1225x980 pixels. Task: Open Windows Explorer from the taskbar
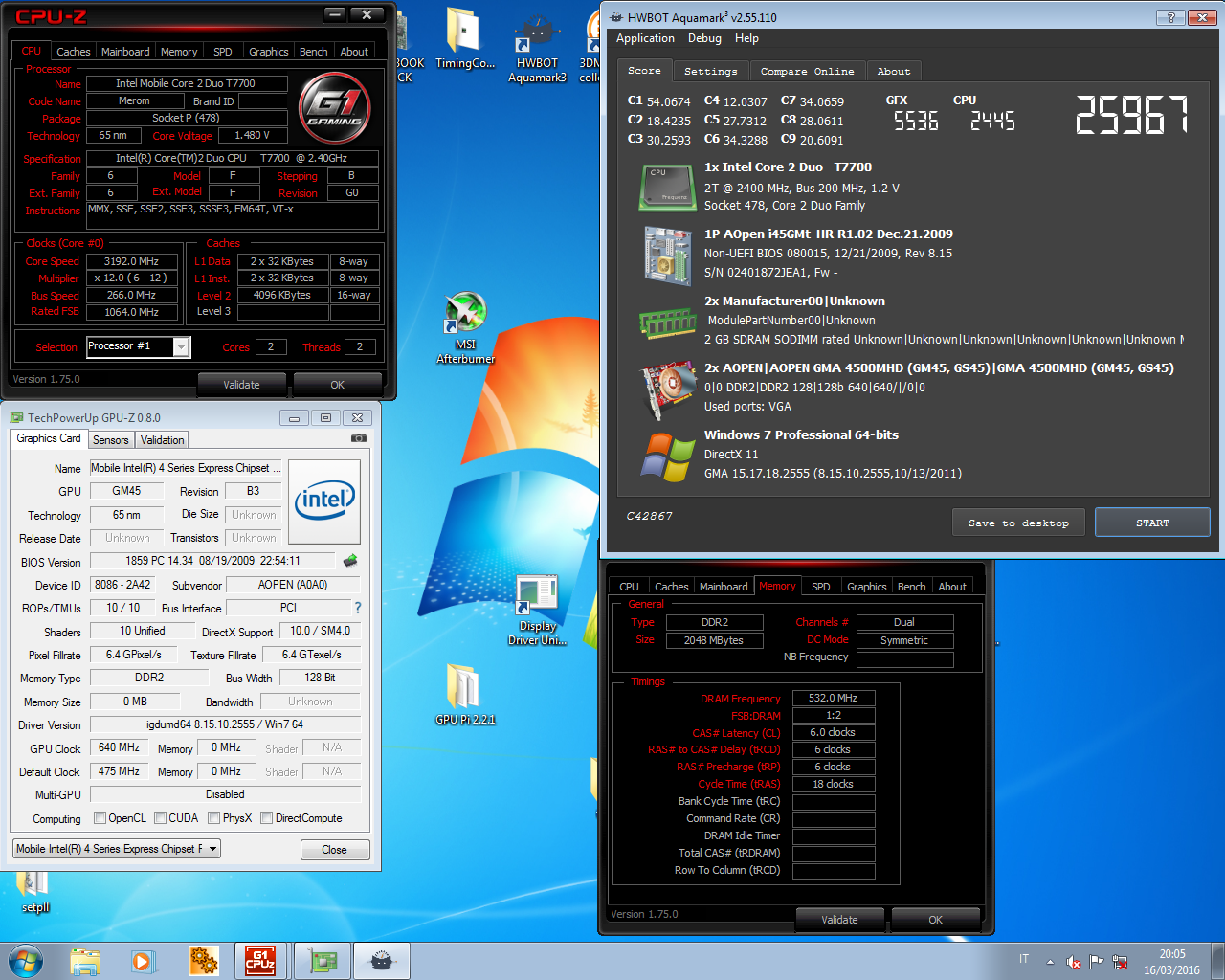(x=85, y=961)
